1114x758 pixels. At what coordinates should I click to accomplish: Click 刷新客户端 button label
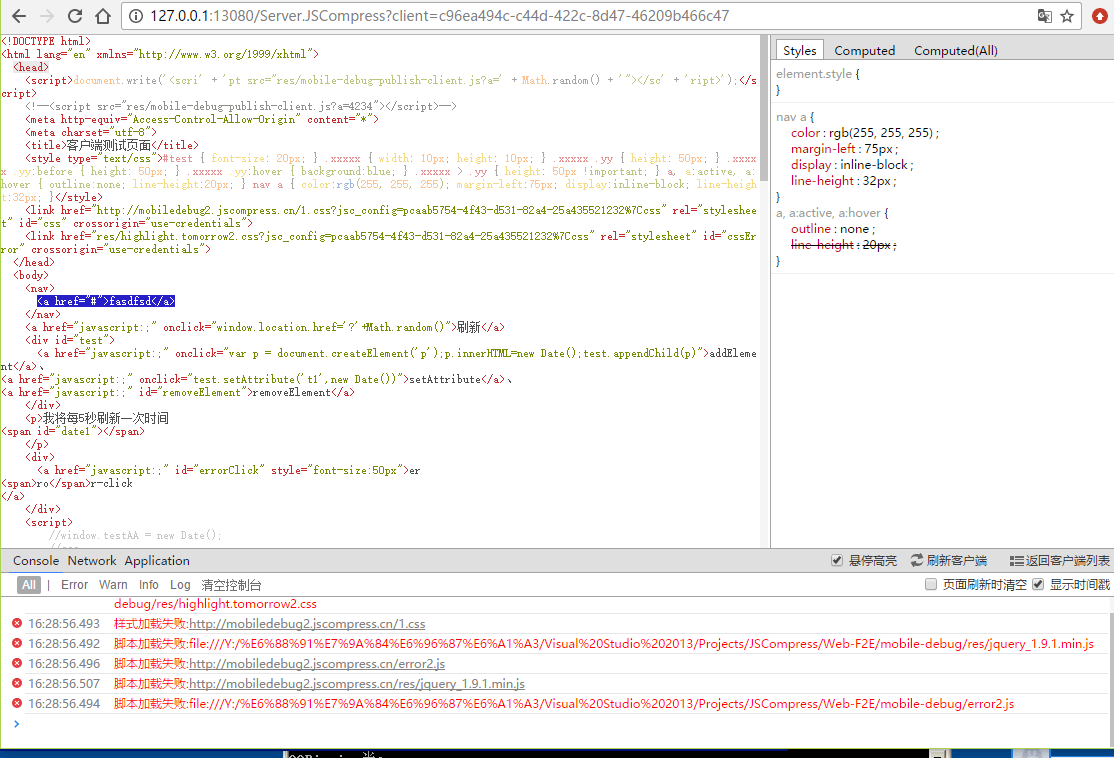click(x=956, y=561)
